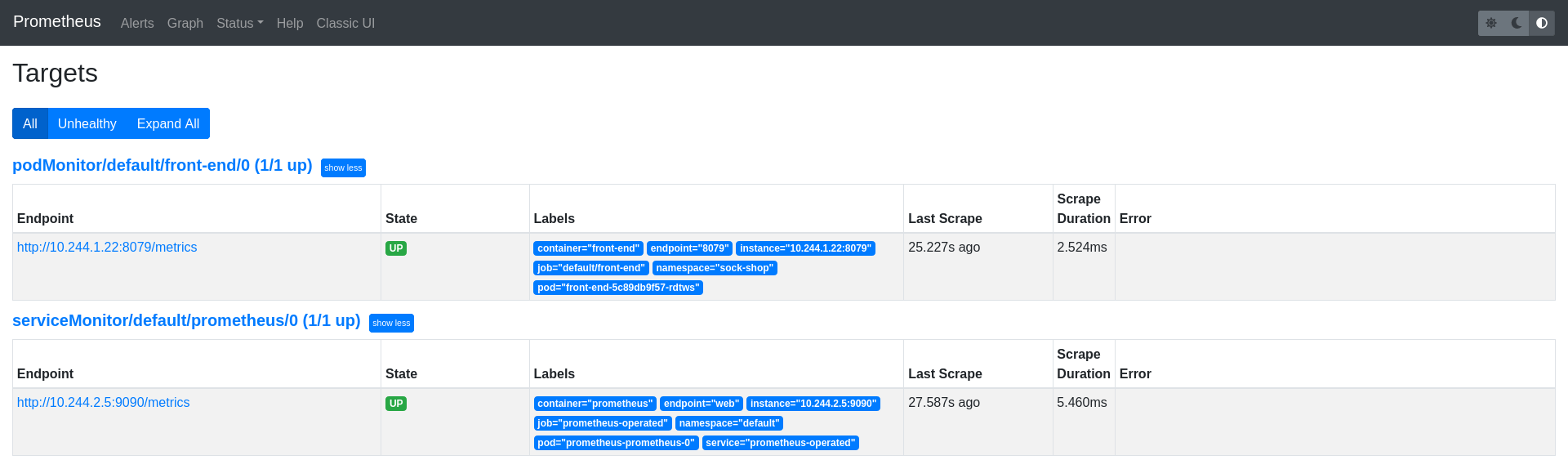Click the podMonitor/default/front-end/0 heading link

(x=163, y=165)
